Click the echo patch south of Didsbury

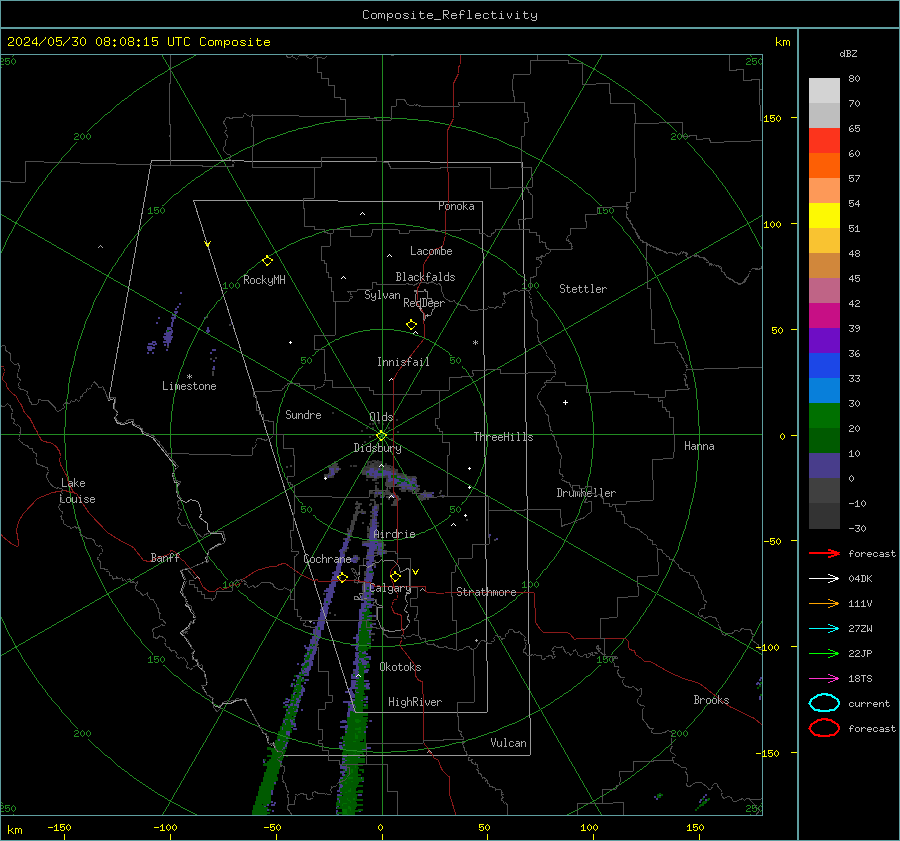click(396, 479)
